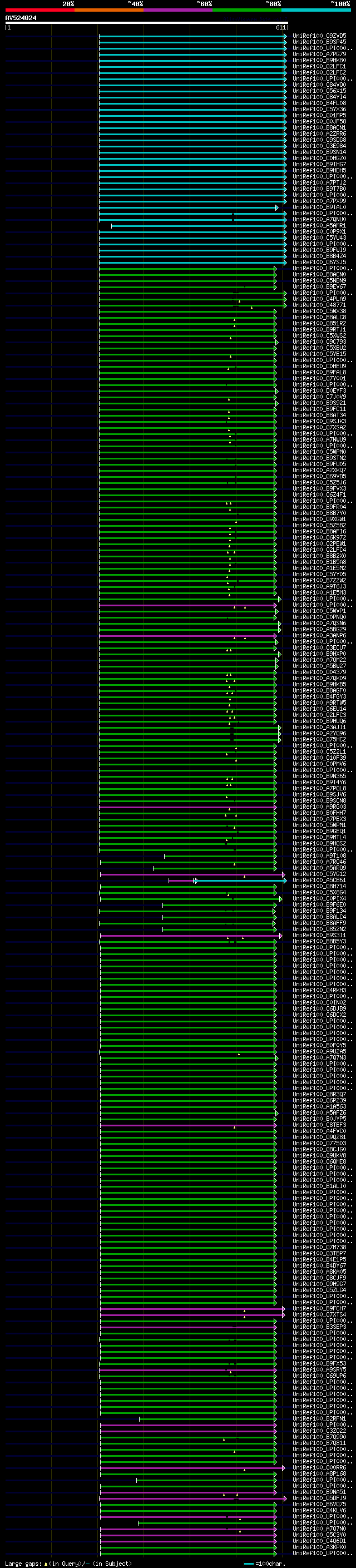
Task: Open hit label UniRef100_B9HK80
Action: click(319, 60)
